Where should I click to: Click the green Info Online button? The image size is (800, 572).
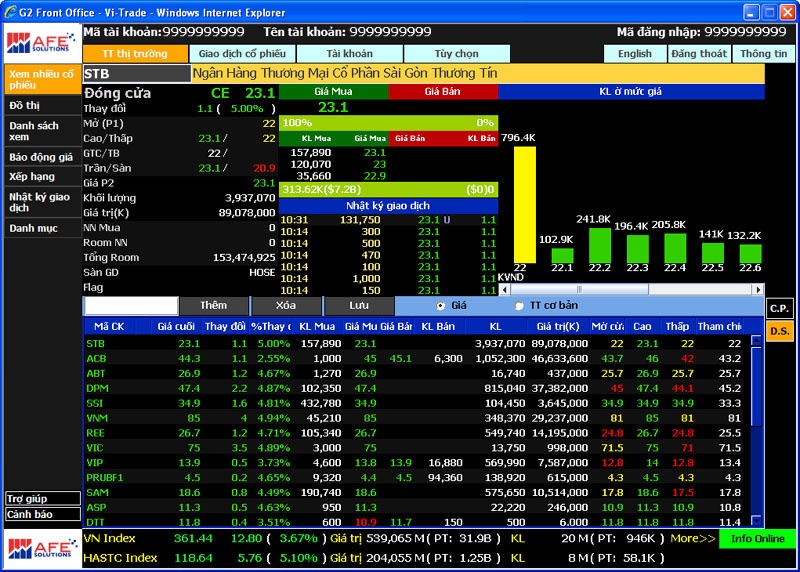tap(757, 538)
